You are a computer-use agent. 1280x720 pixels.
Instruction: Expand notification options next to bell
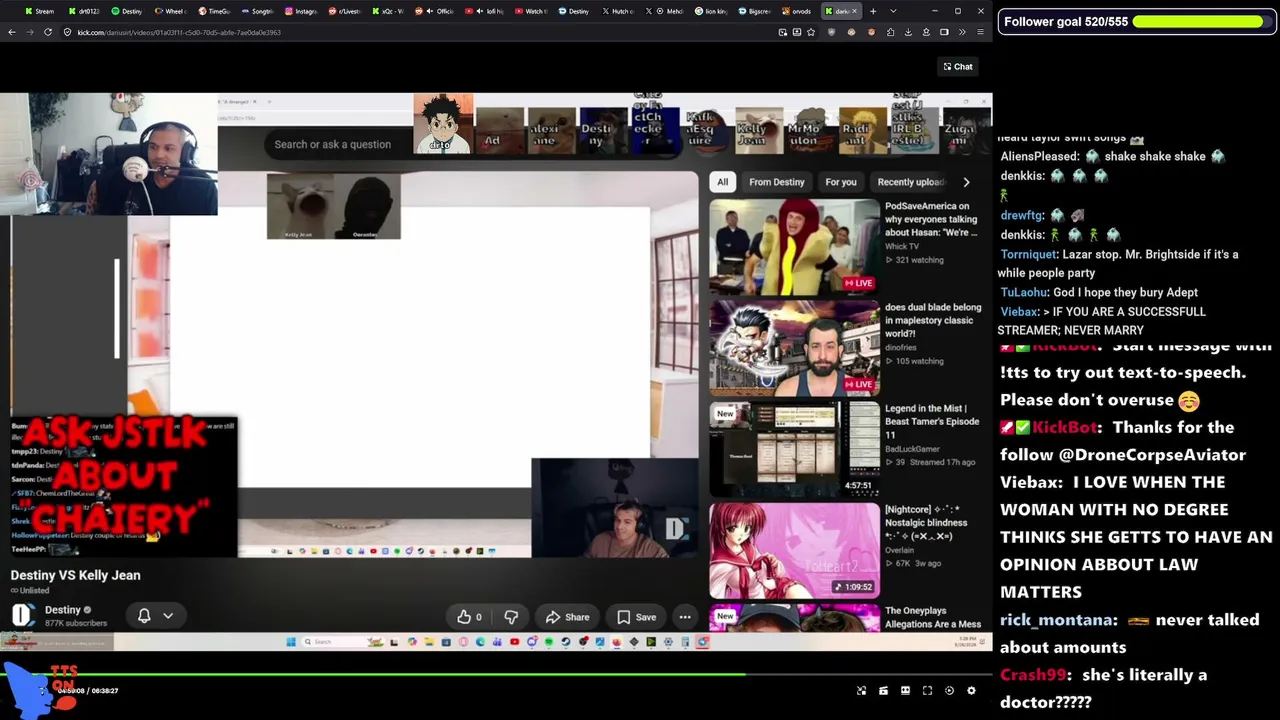pyautogui.click(x=168, y=616)
